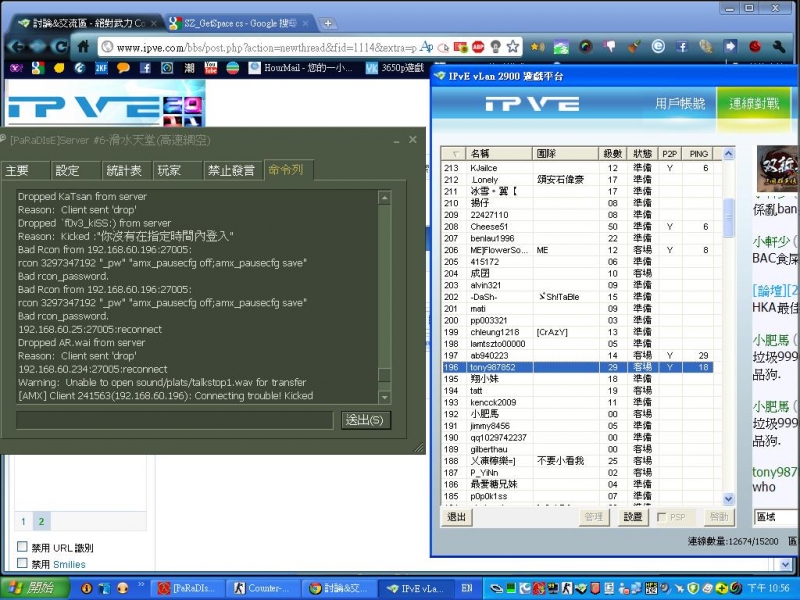Select player row 小肥馬 in list
Screen dimensions: 800x600
coord(577,414)
